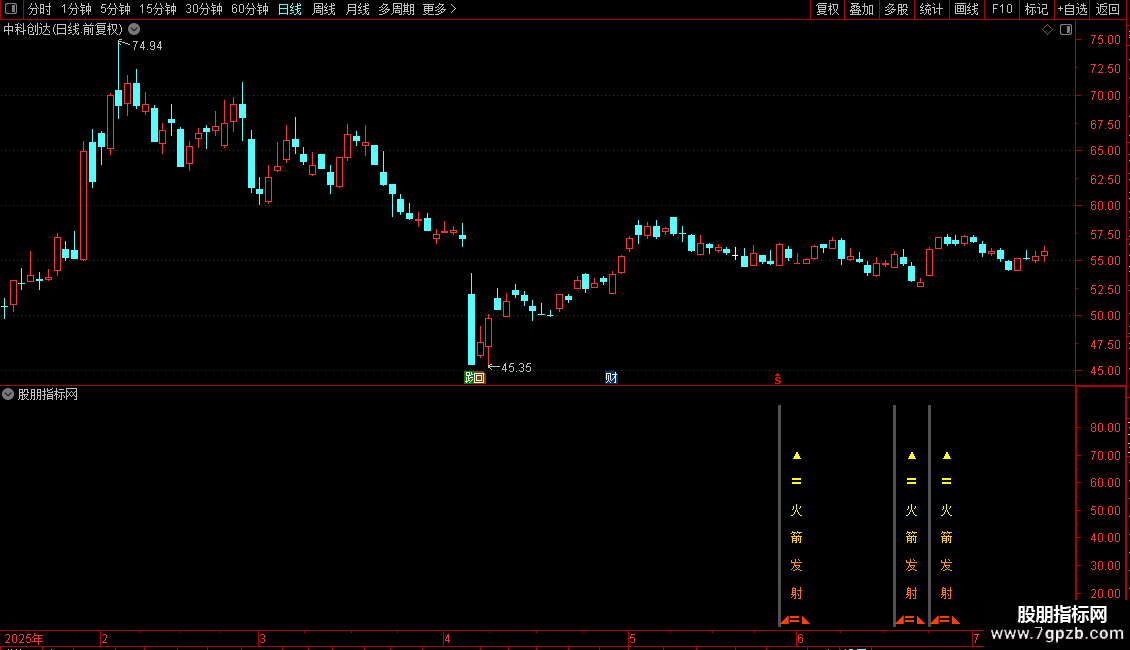Select the 15分钟 period
Image resolution: width=1130 pixels, height=650 pixels.
(x=157, y=9)
